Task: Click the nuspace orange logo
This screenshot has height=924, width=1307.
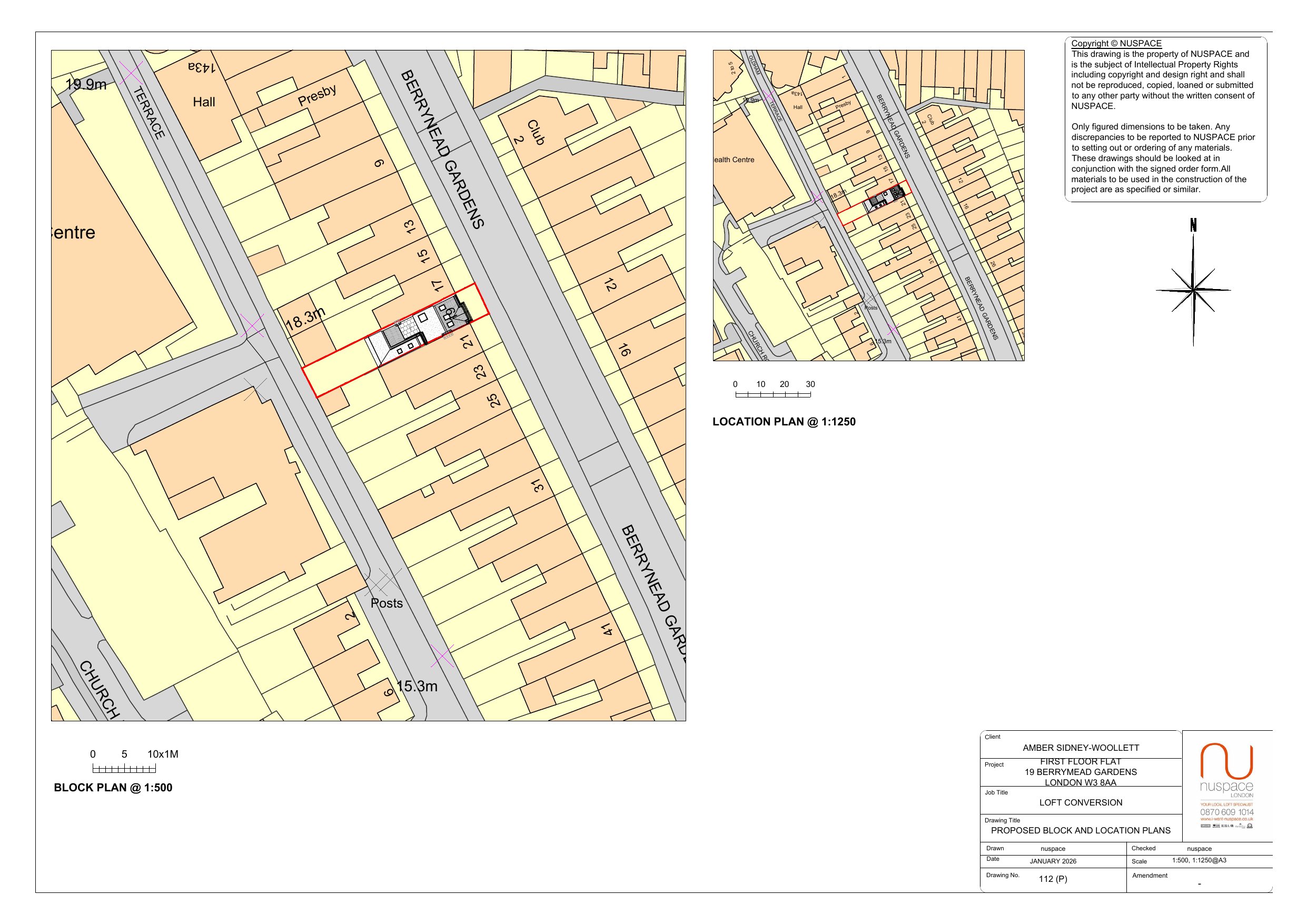Action: pyautogui.click(x=1227, y=761)
